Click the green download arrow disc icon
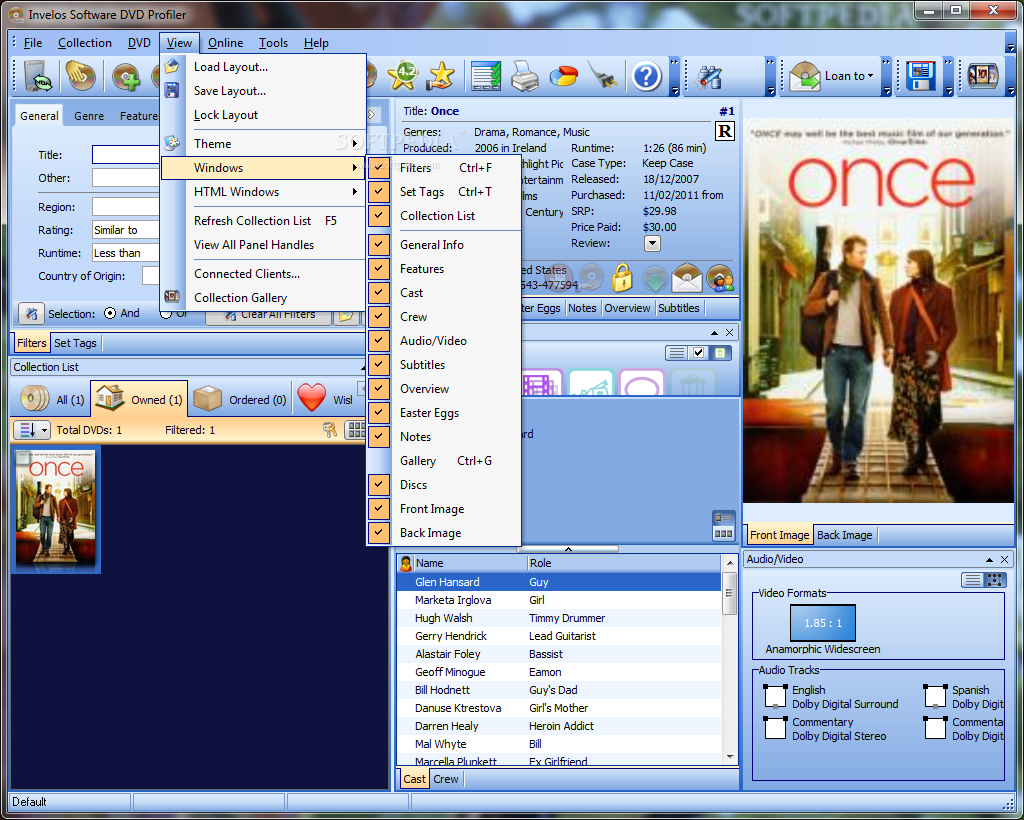The width and height of the screenshot is (1024, 820). [x=654, y=279]
